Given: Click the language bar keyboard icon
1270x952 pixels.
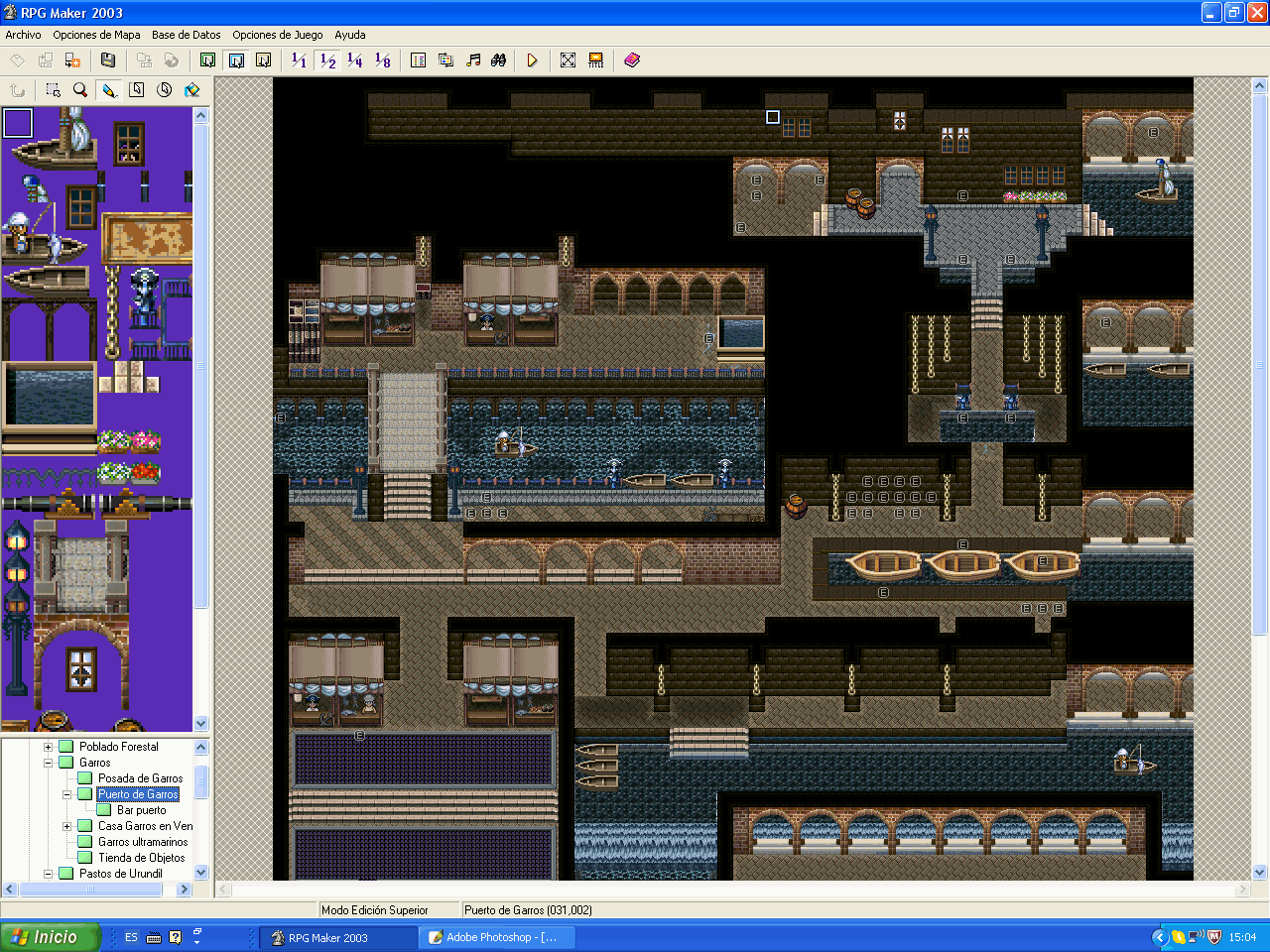Looking at the screenshot, I should pyautogui.click(x=154, y=937).
